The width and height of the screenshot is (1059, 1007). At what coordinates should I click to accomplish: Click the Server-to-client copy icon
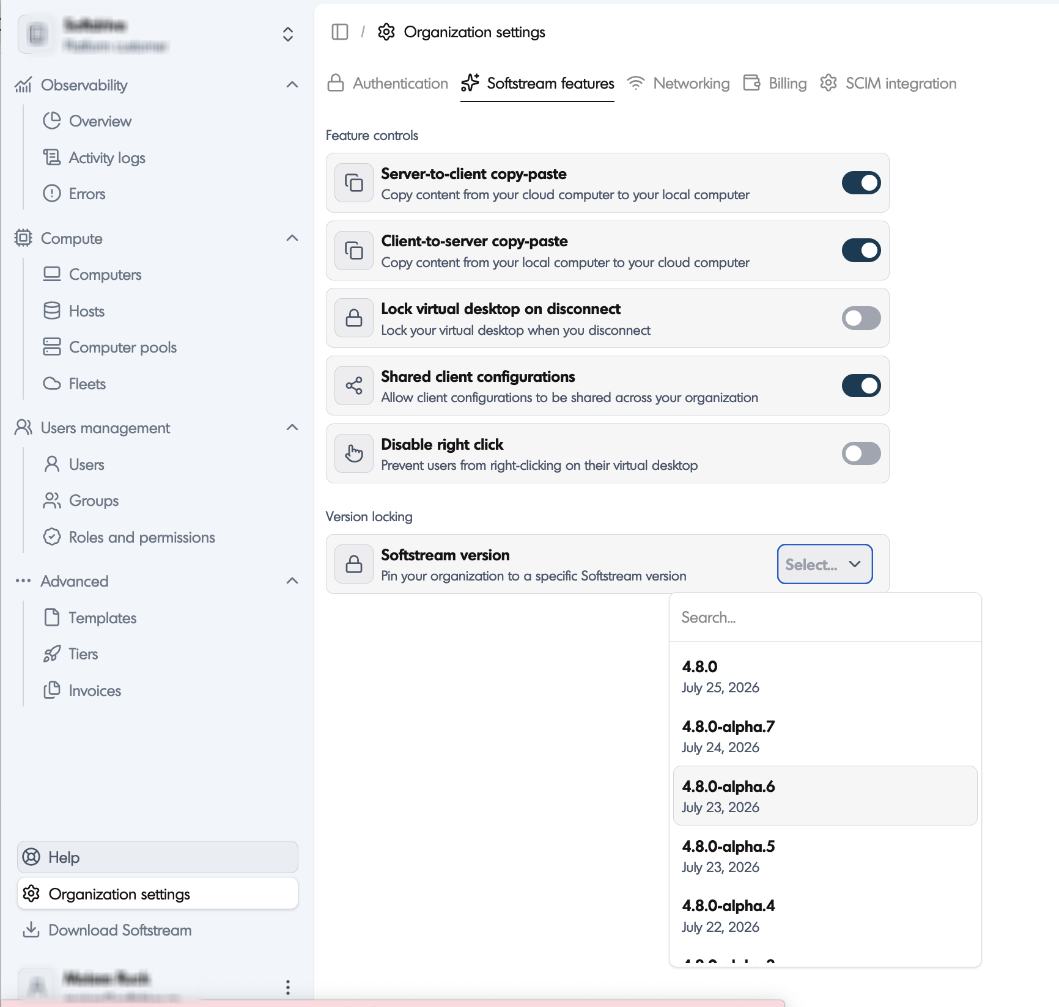coord(354,183)
